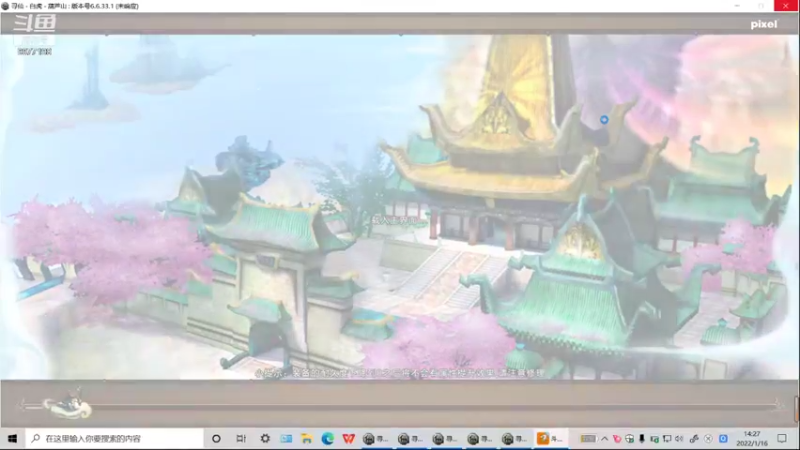
Task: Open Cortana circle icon on taskbar
Action: pyautogui.click(x=216, y=438)
